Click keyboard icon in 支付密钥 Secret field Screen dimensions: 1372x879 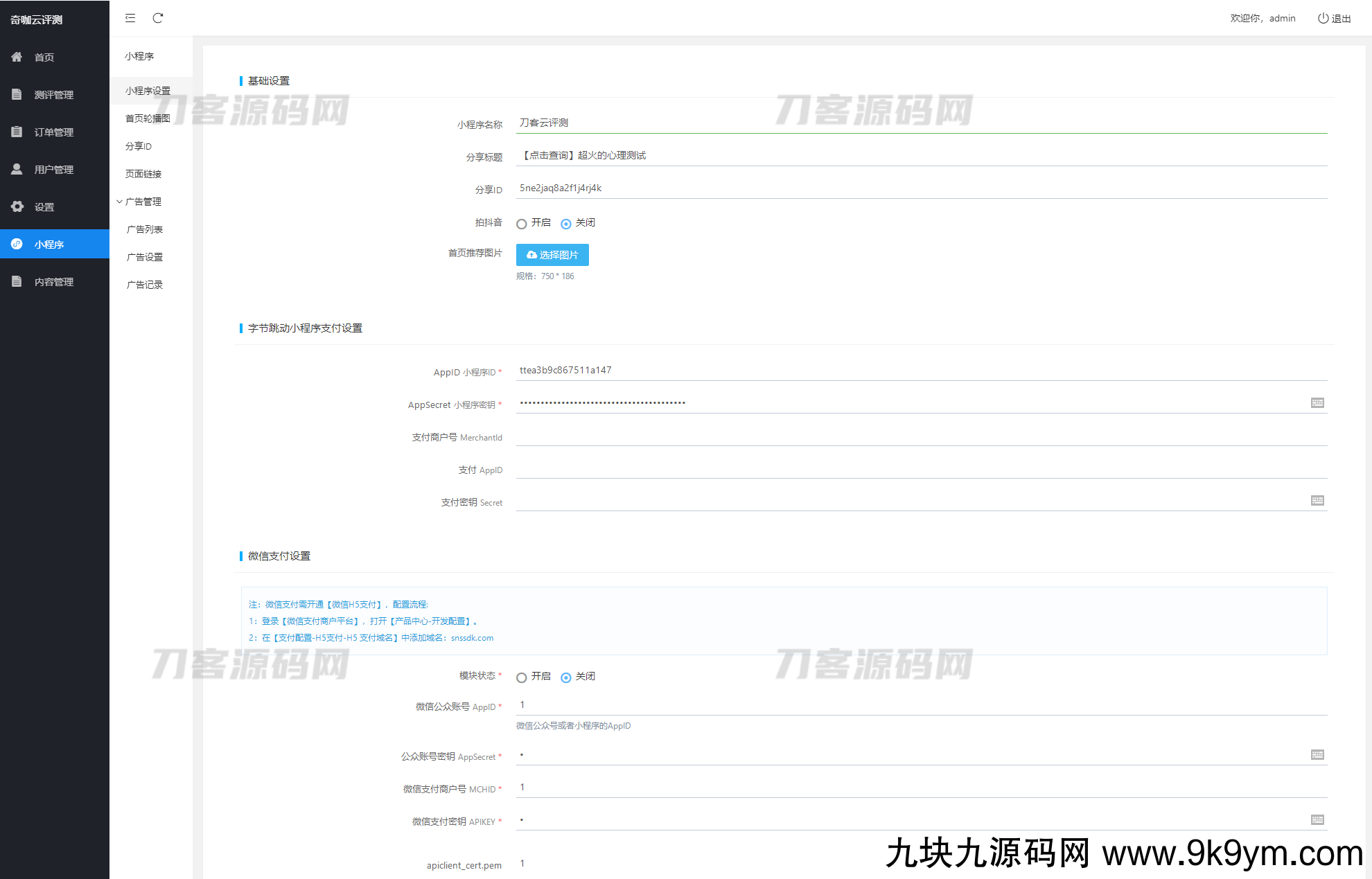[x=1317, y=500]
